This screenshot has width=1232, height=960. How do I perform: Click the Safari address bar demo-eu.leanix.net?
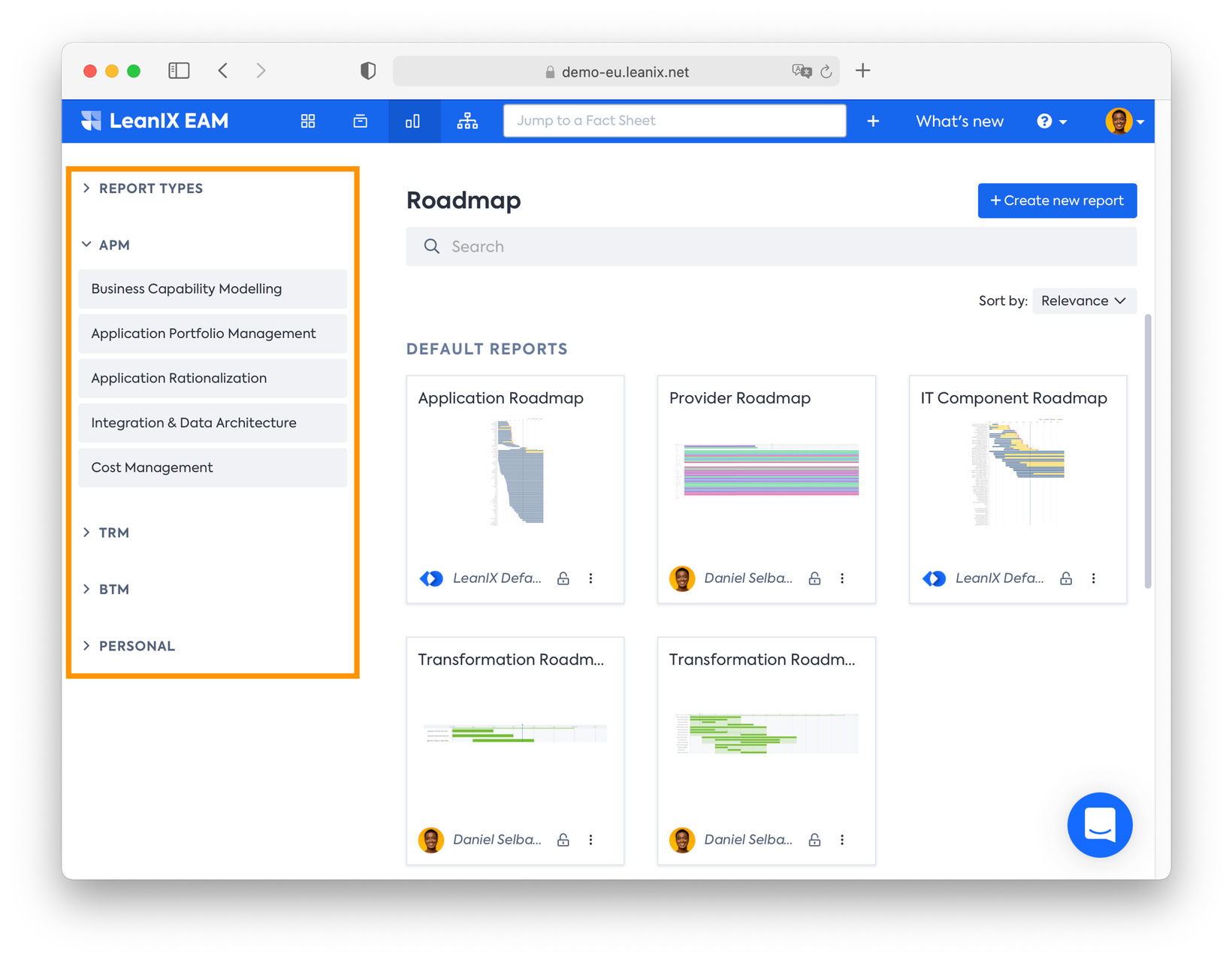click(616, 71)
